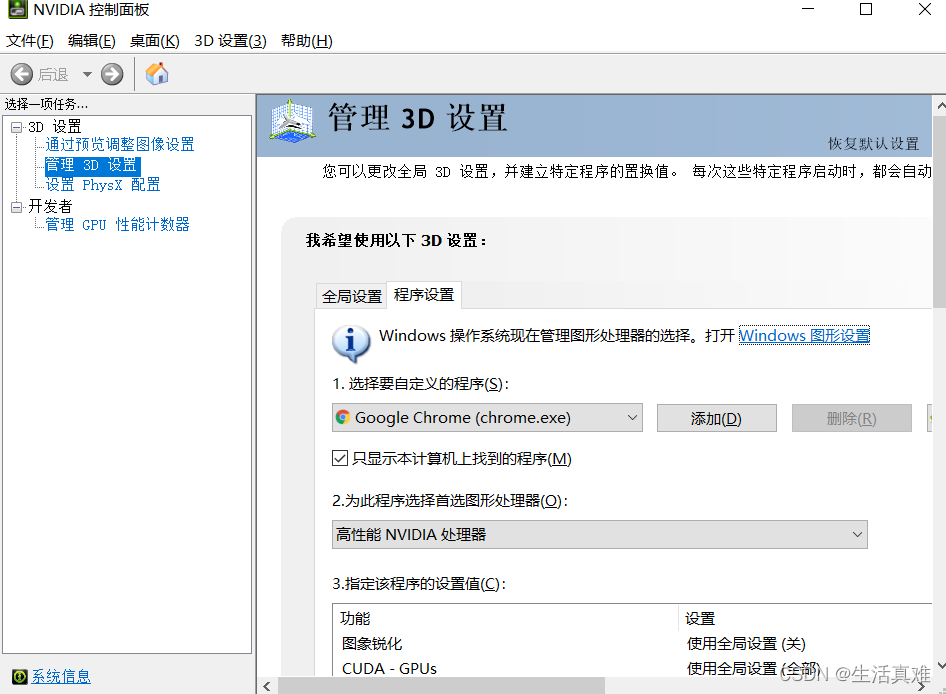Open the 编辑(E) menu
Viewport: 946px width, 694px height.
pyautogui.click(x=92, y=40)
